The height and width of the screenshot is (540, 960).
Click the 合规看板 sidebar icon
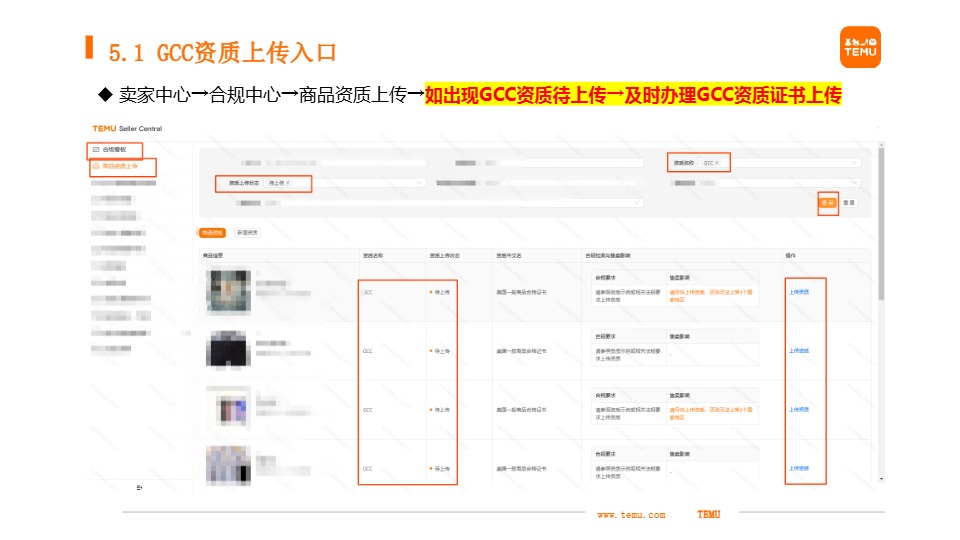[96, 149]
